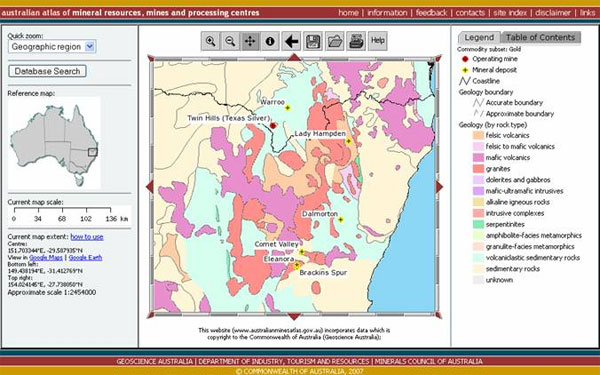Select the Legend tab
This screenshot has height=375, width=600.
point(479,38)
